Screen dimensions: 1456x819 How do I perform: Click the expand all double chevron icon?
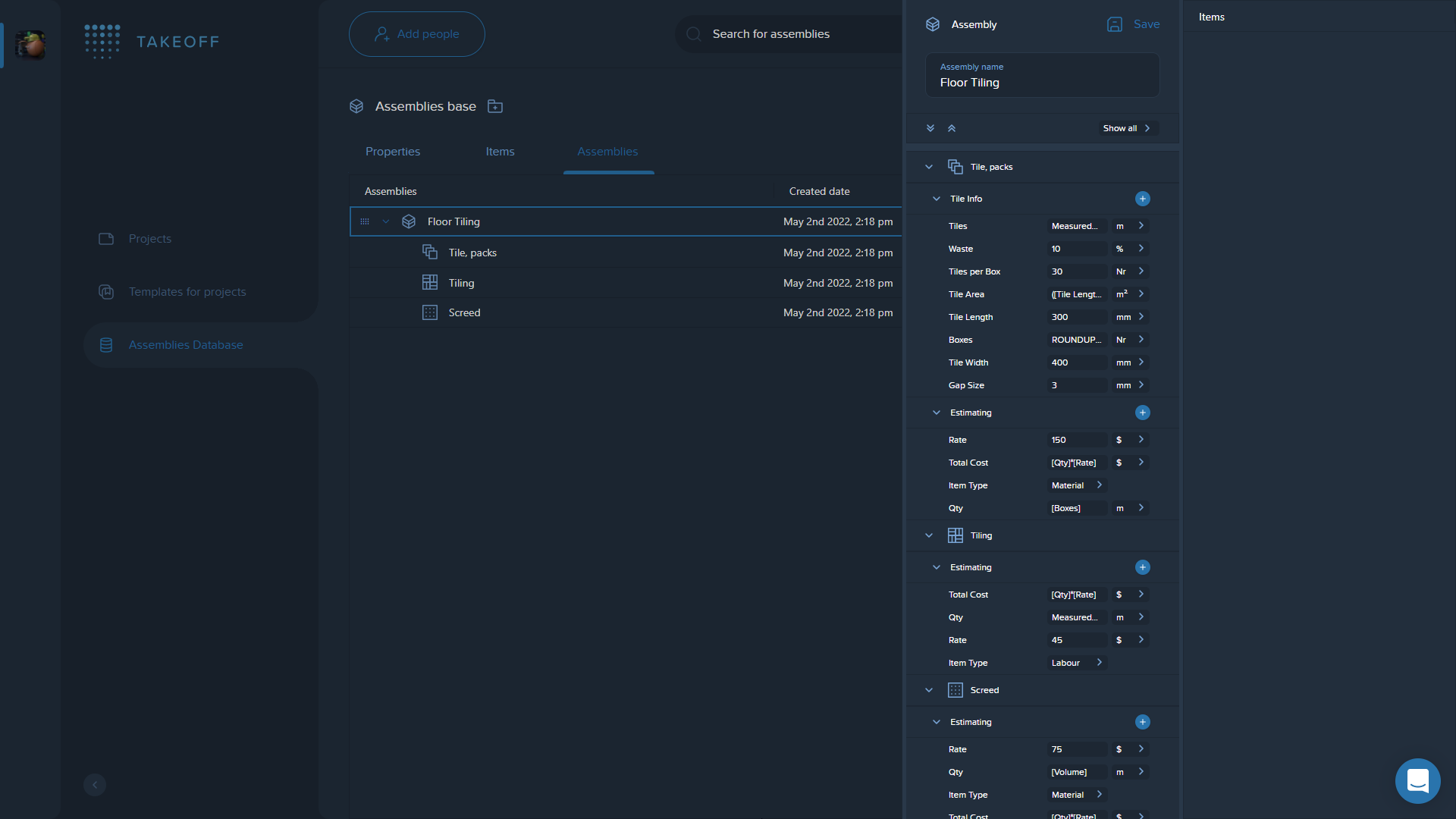[930, 128]
